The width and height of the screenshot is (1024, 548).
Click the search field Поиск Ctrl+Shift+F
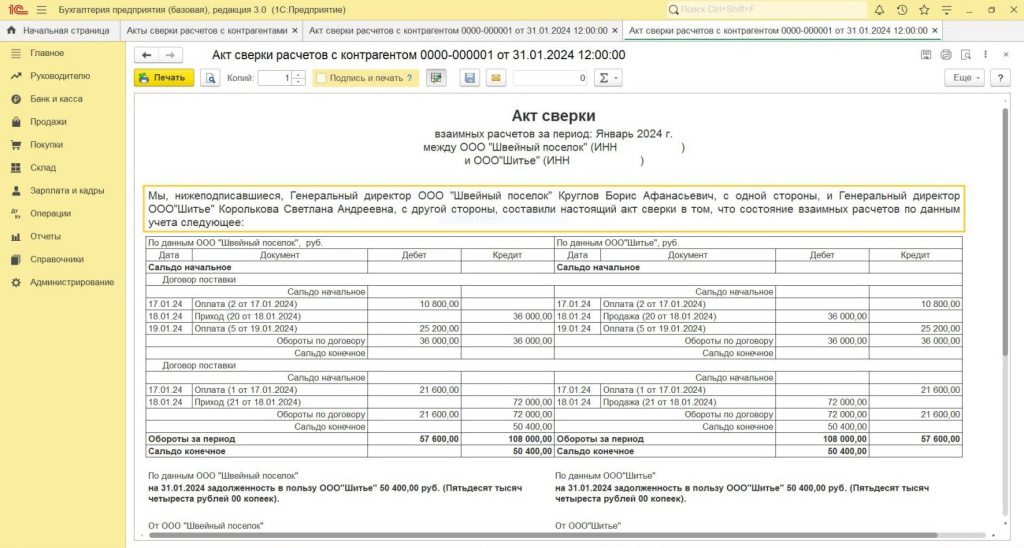[x=766, y=10]
